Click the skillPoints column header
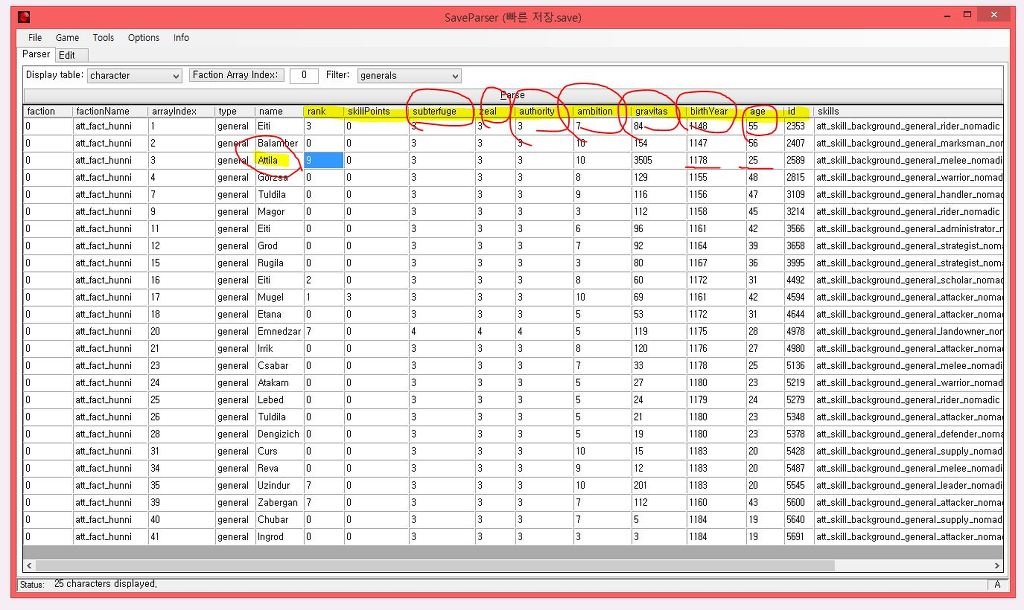Screen dimensions: 1024x610 [x=376, y=111]
